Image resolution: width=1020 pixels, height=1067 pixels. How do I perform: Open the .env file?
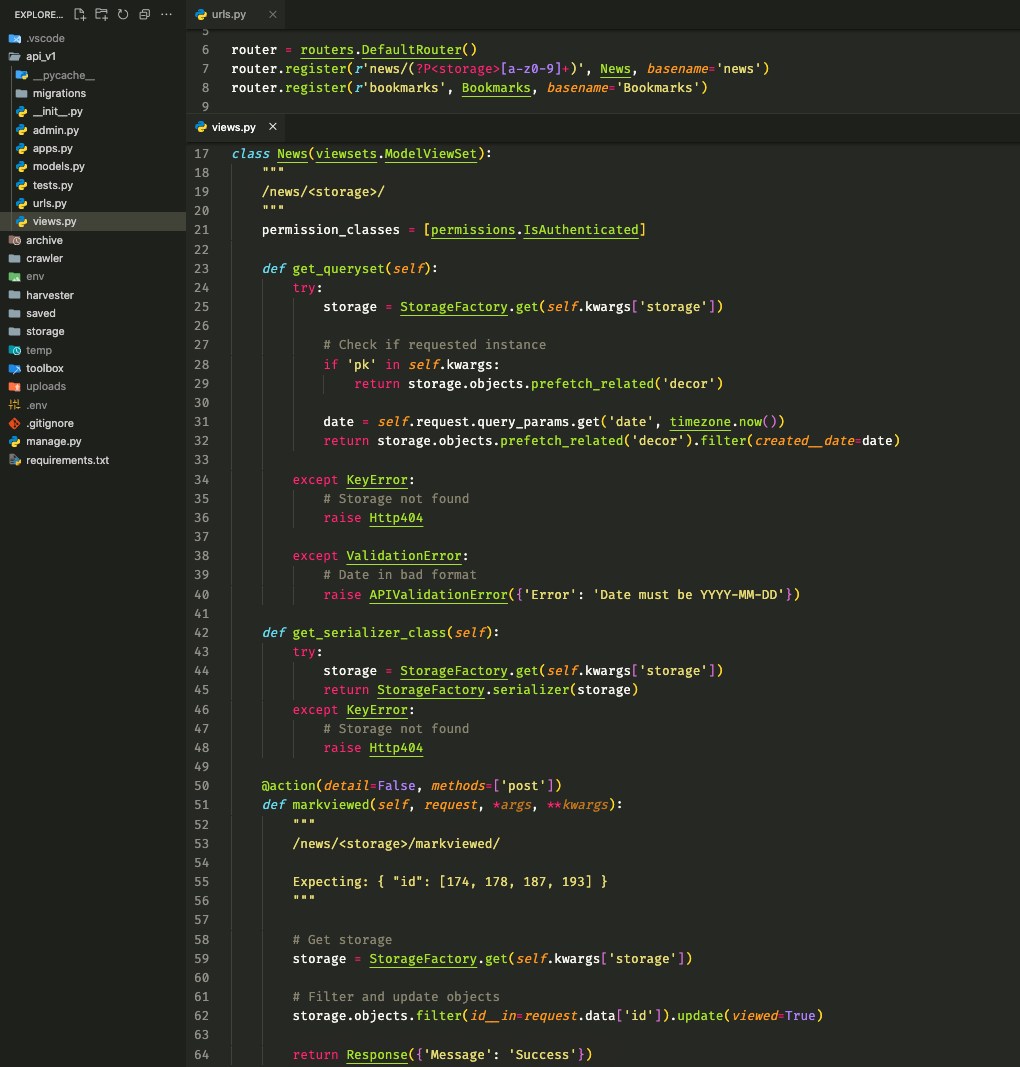pyautogui.click(x=93, y=405)
